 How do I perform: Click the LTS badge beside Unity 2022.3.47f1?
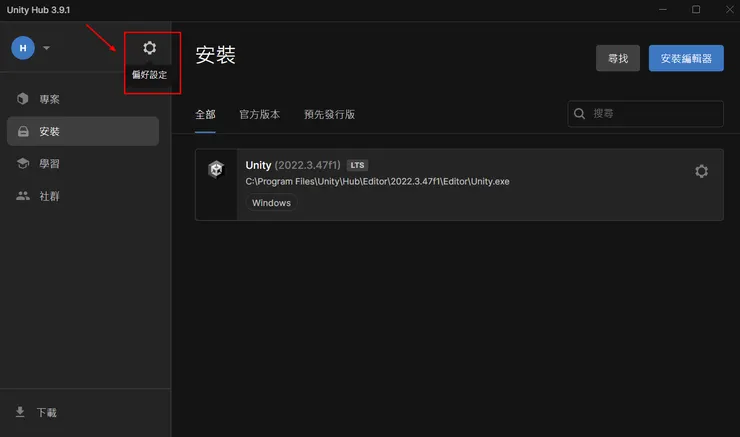coord(357,165)
